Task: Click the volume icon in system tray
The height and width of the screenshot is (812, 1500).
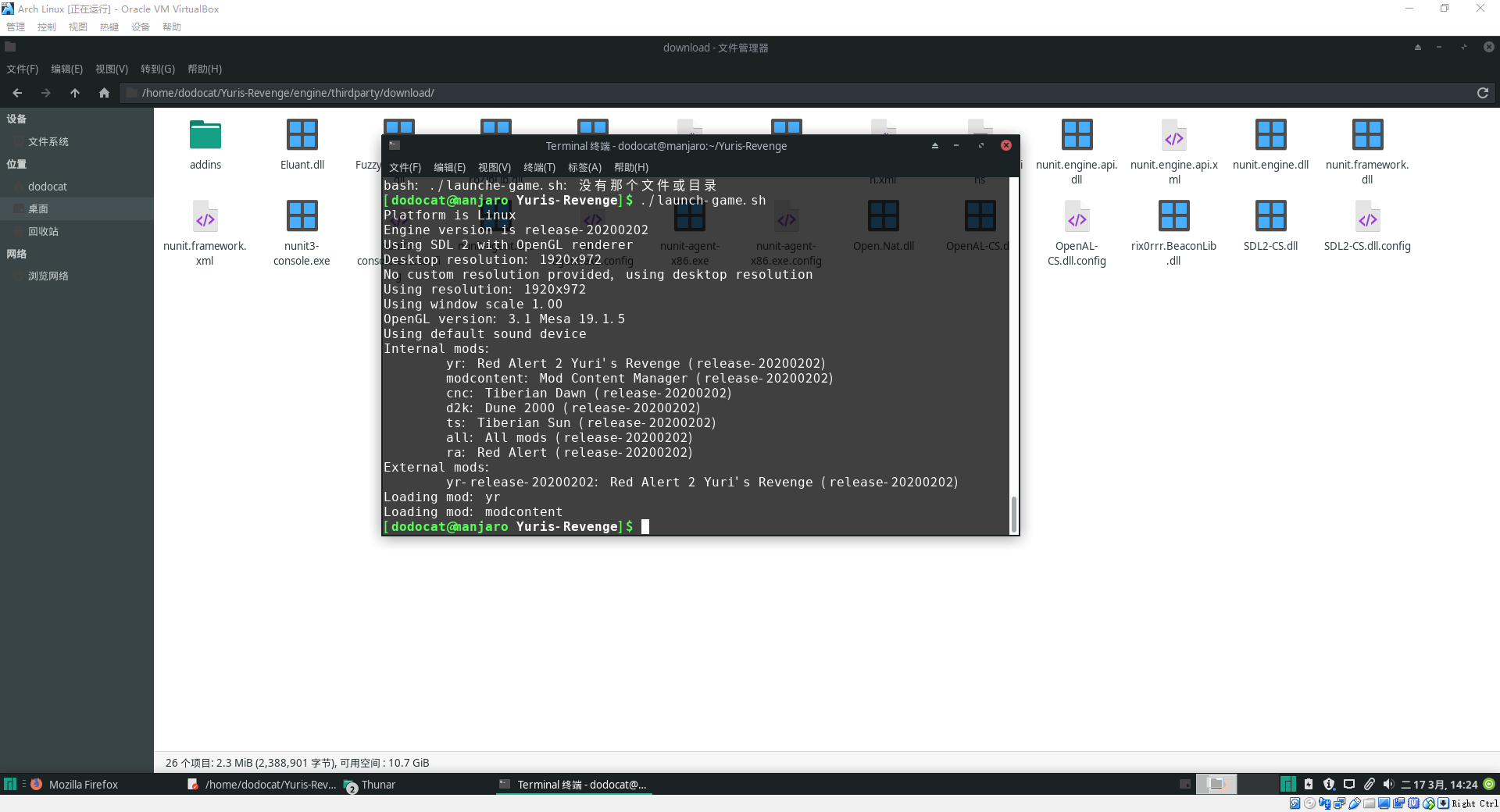Action: click(1388, 785)
